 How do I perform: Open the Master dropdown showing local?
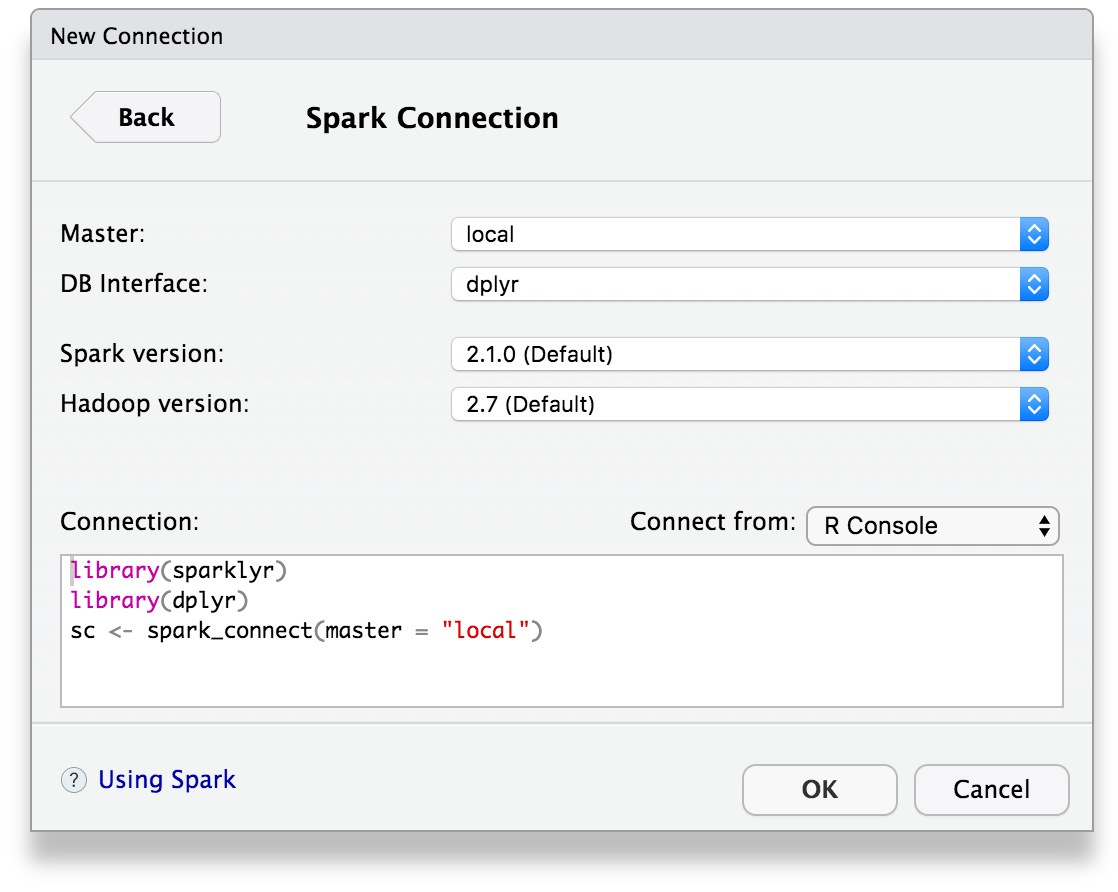(735, 235)
